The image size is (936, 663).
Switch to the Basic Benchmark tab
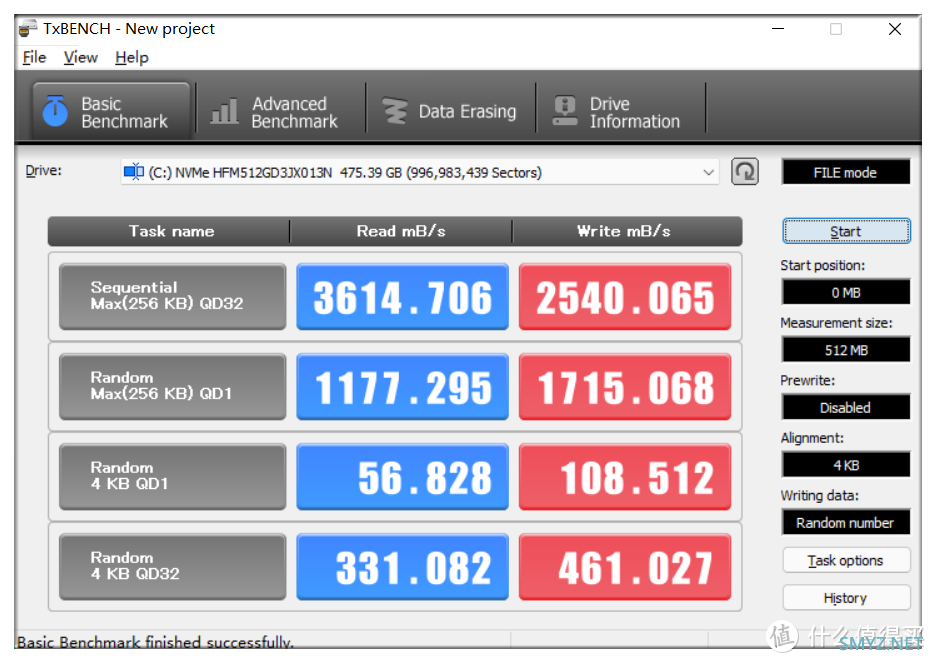[112, 112]
